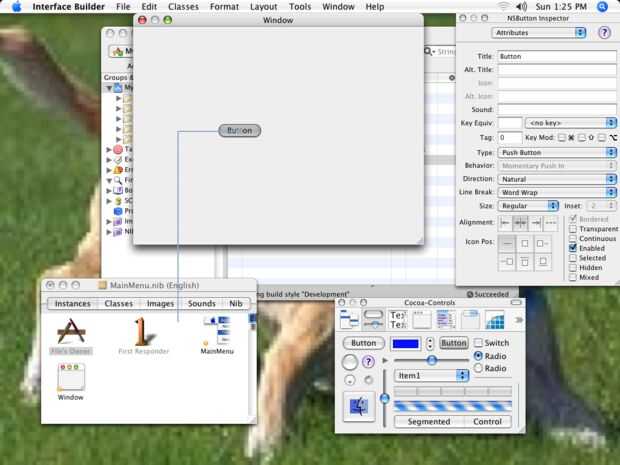Select the Finder image well in the palette
The image size is (620, 465).
pyautogui.click(x=359, y=406)
